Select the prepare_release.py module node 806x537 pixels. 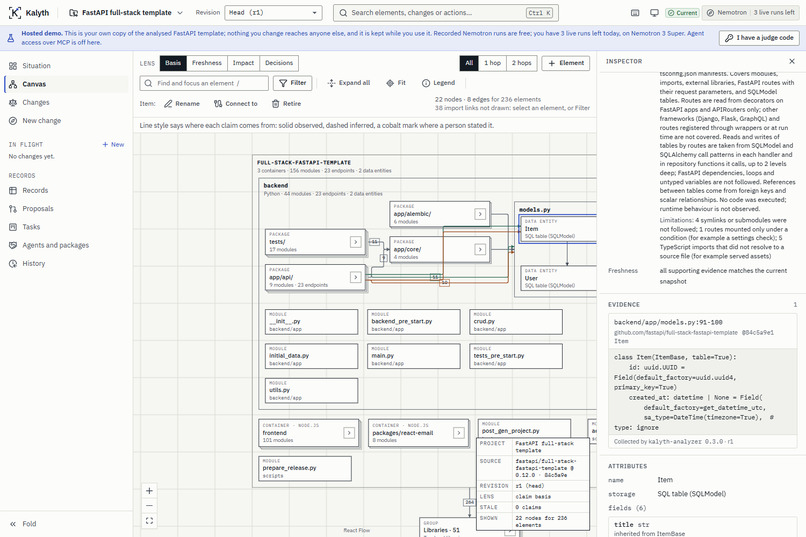coord(305,469)
